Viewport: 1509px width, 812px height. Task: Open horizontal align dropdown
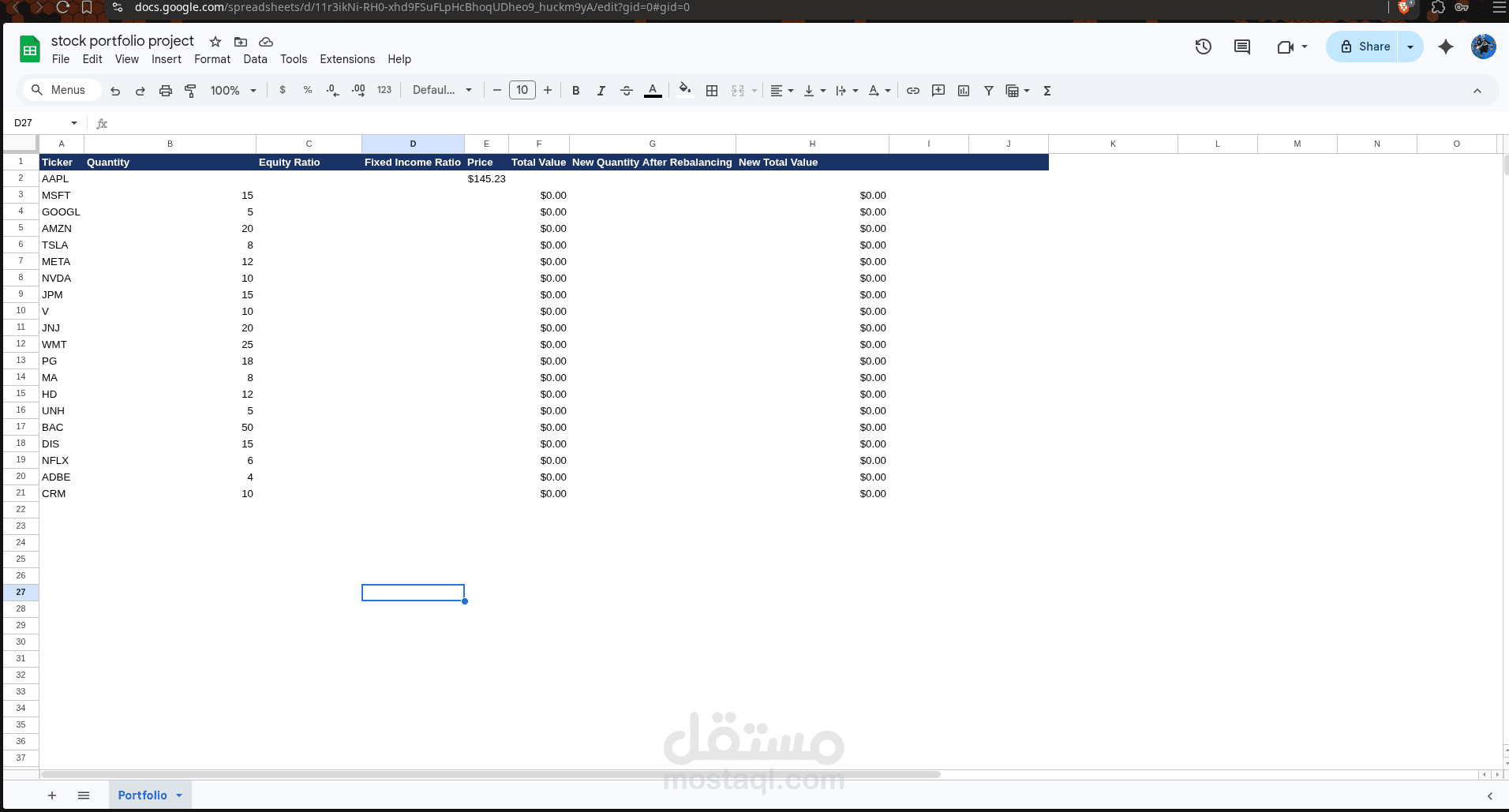(781, 91)
